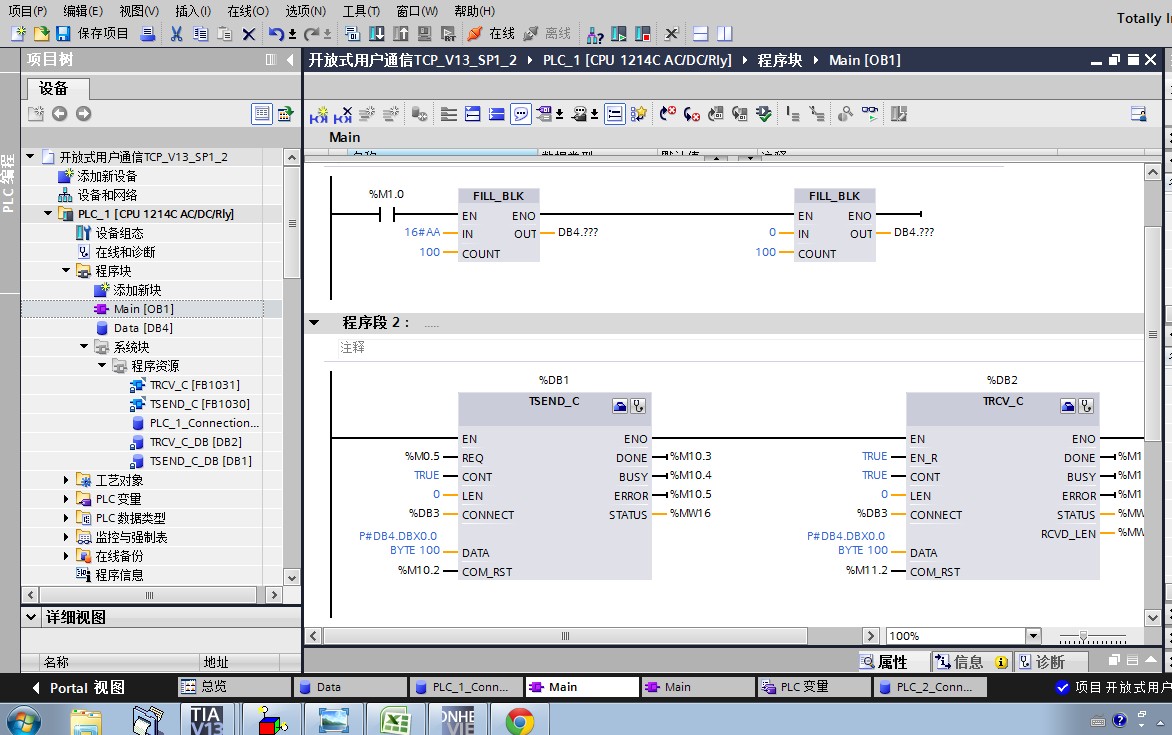This screenshot has height=735, width=1172.
Task: Open TRCV_C block configuration icon
Action: tap(1068, 406)
